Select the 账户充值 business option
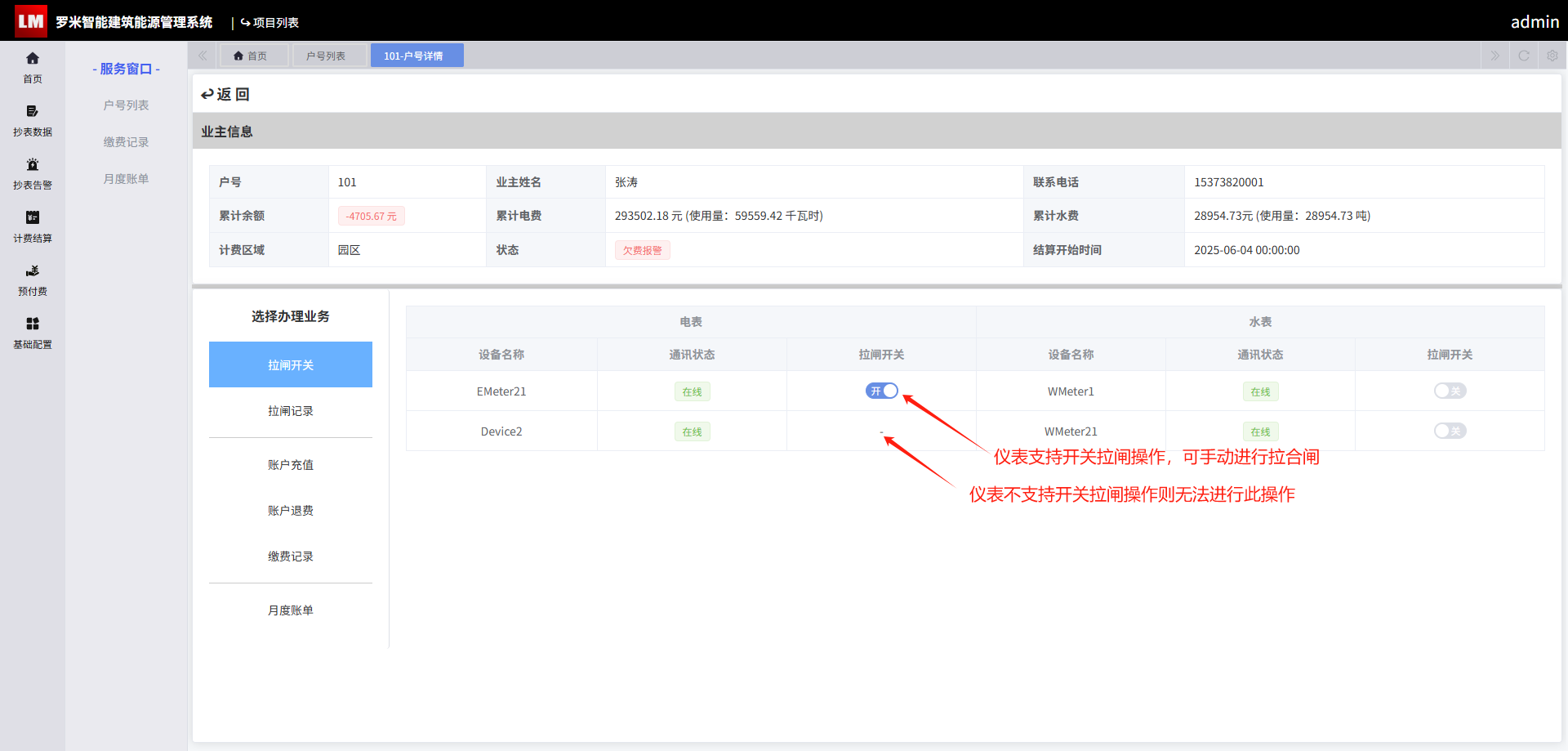Image resolution: width=1568 pixels, height=751 pixels. tap(291, 465)
